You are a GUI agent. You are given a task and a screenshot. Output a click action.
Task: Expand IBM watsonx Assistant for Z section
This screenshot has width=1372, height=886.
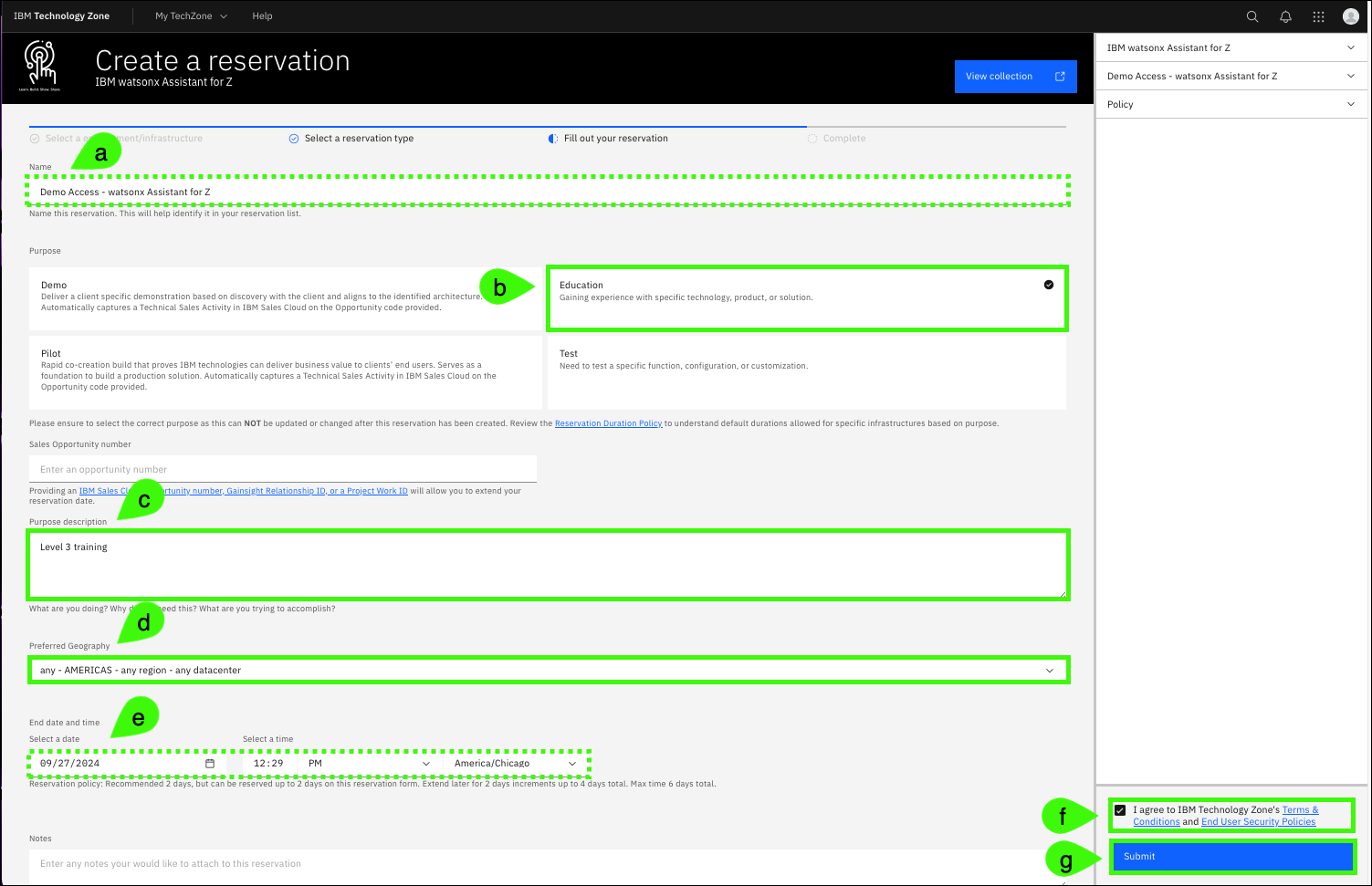[1231, 48]
